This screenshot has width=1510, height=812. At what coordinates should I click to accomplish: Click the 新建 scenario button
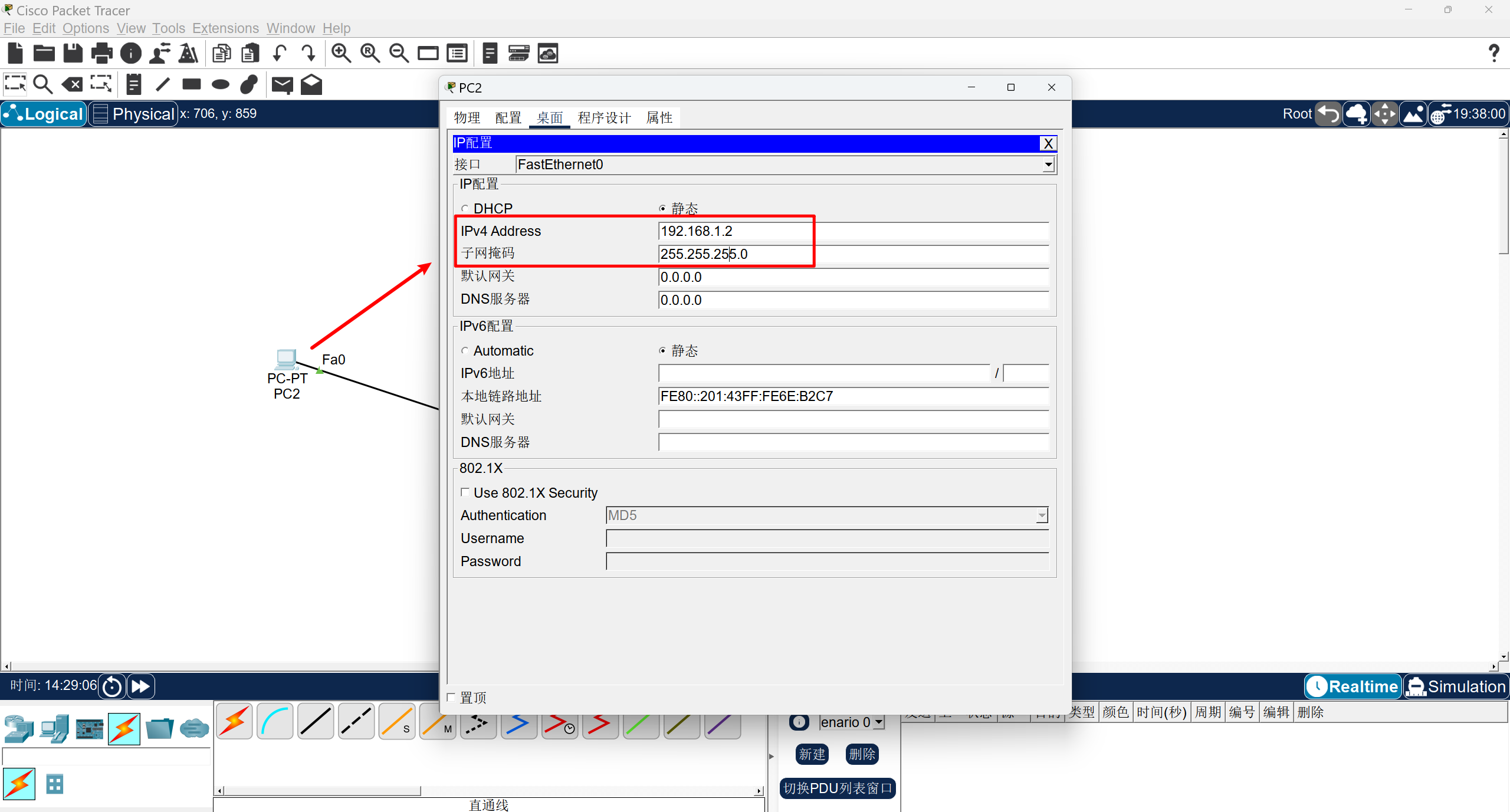812,754
